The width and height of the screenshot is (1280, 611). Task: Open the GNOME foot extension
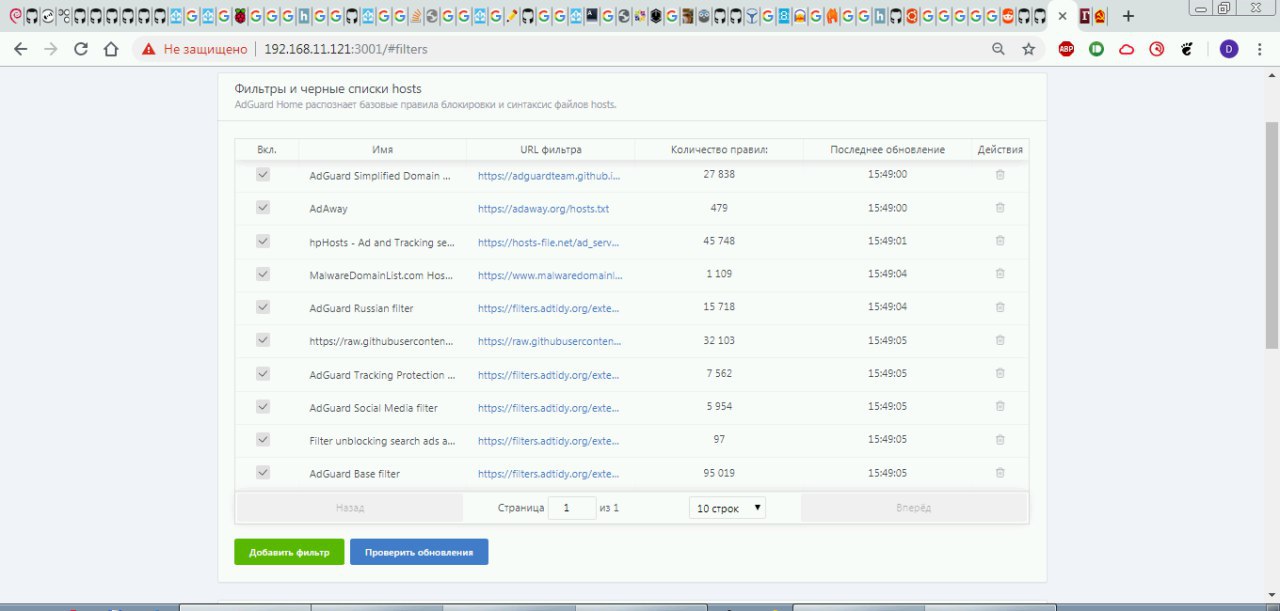pyautogui.click(x=1187, y=49)
